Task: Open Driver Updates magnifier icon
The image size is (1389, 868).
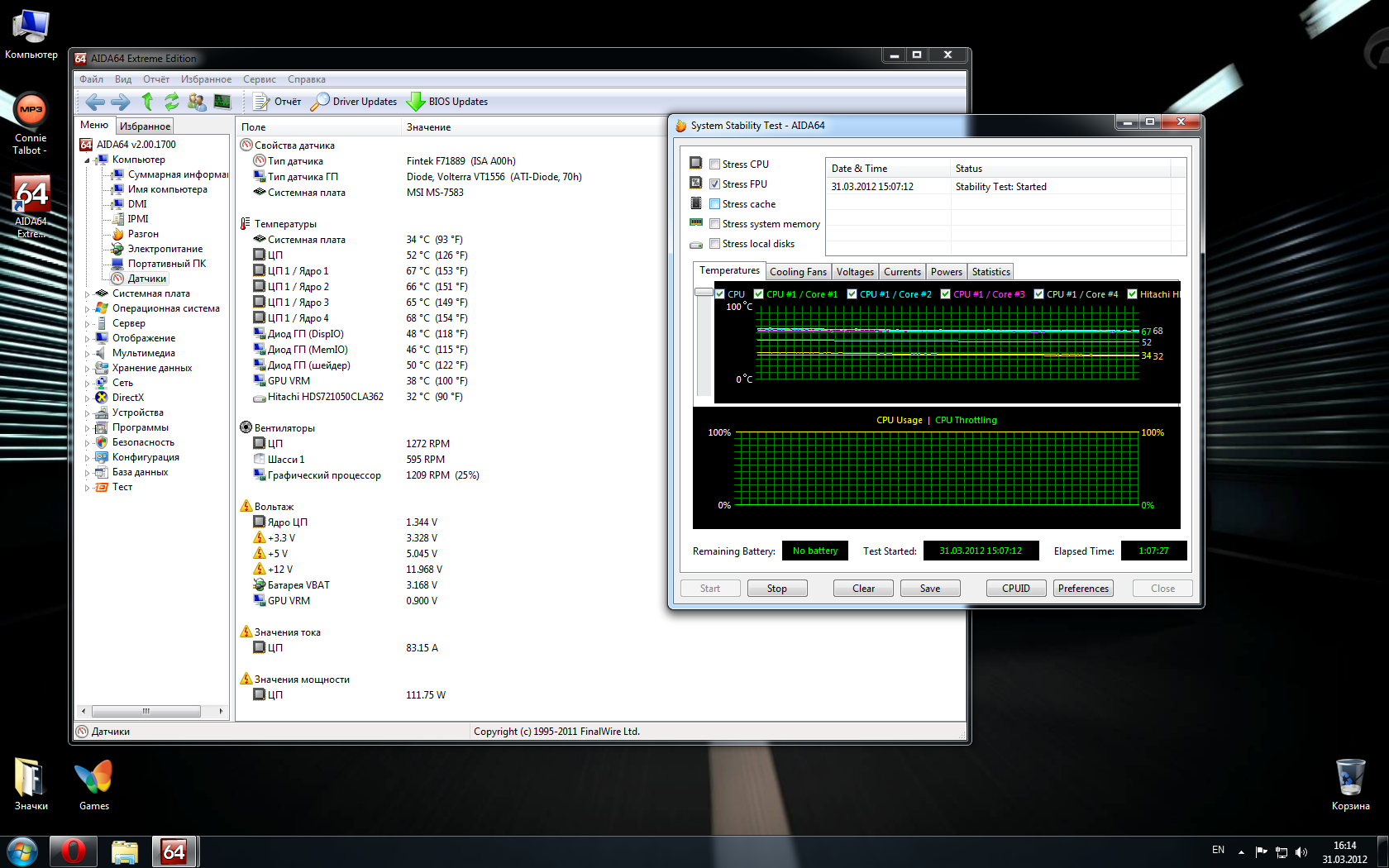Action: (320, 102)
